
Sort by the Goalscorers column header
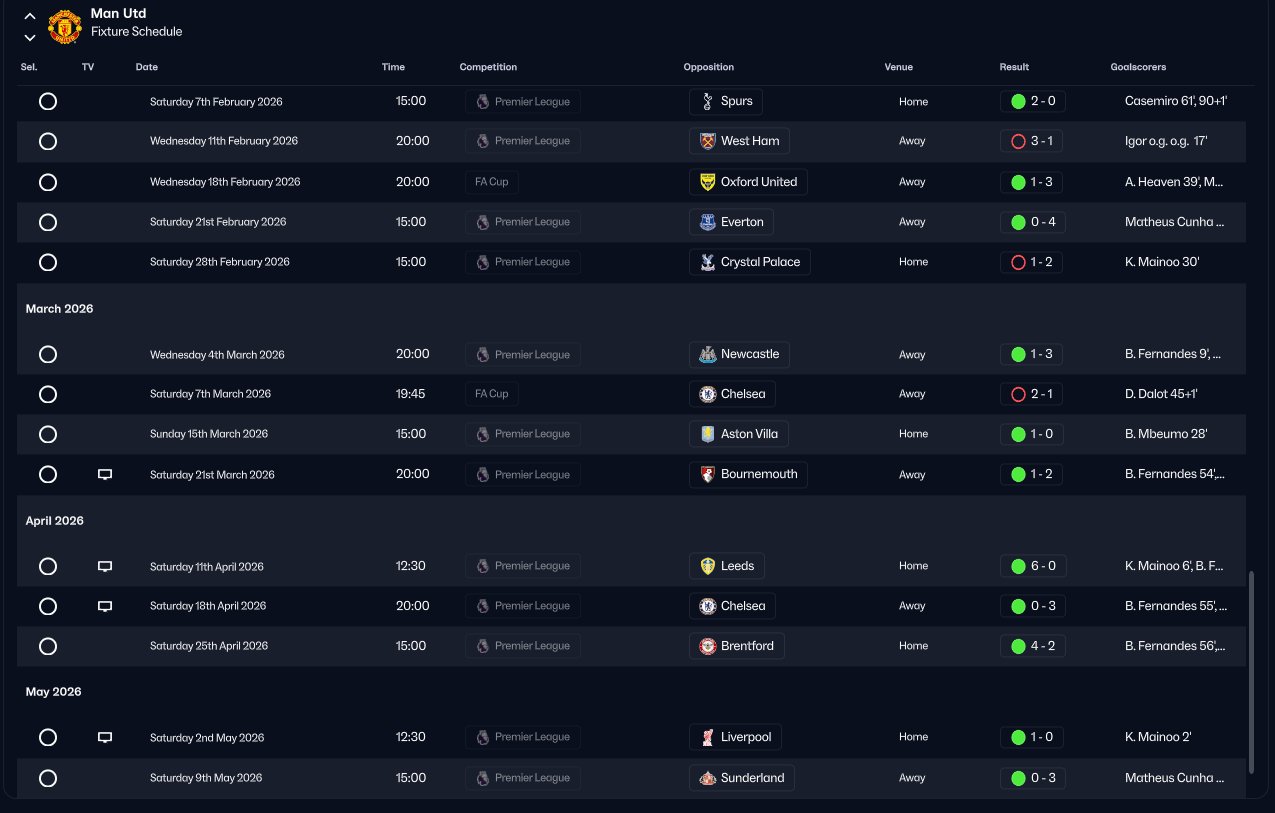point(1138,67)
